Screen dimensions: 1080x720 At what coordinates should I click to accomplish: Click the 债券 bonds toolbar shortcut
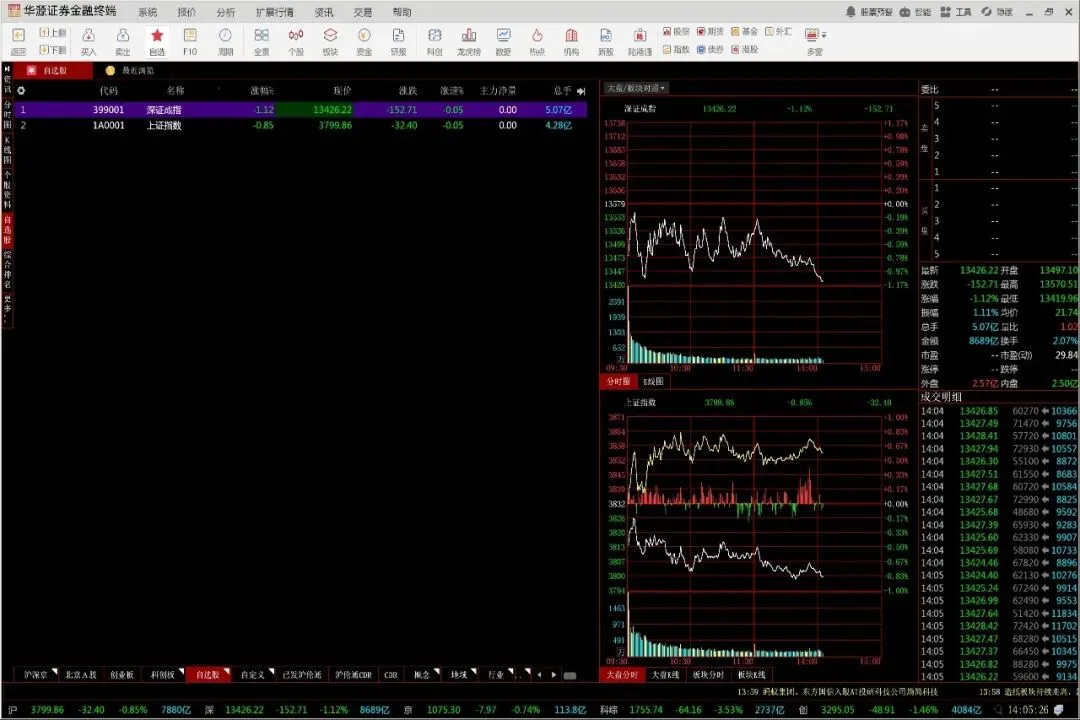point(710,50)
